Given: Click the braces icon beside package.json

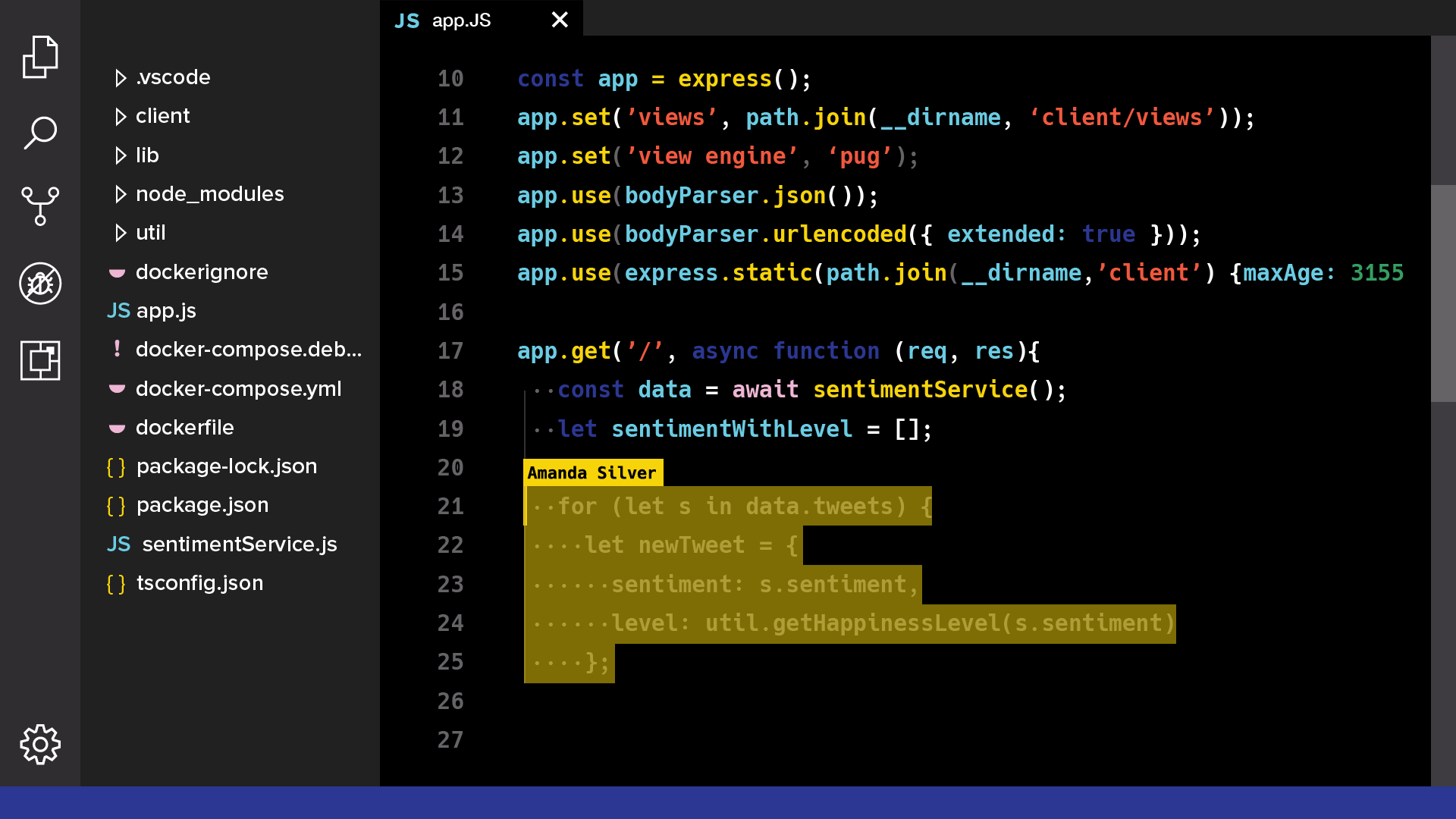Looking at the screenshot, I should tap(116, 506).
